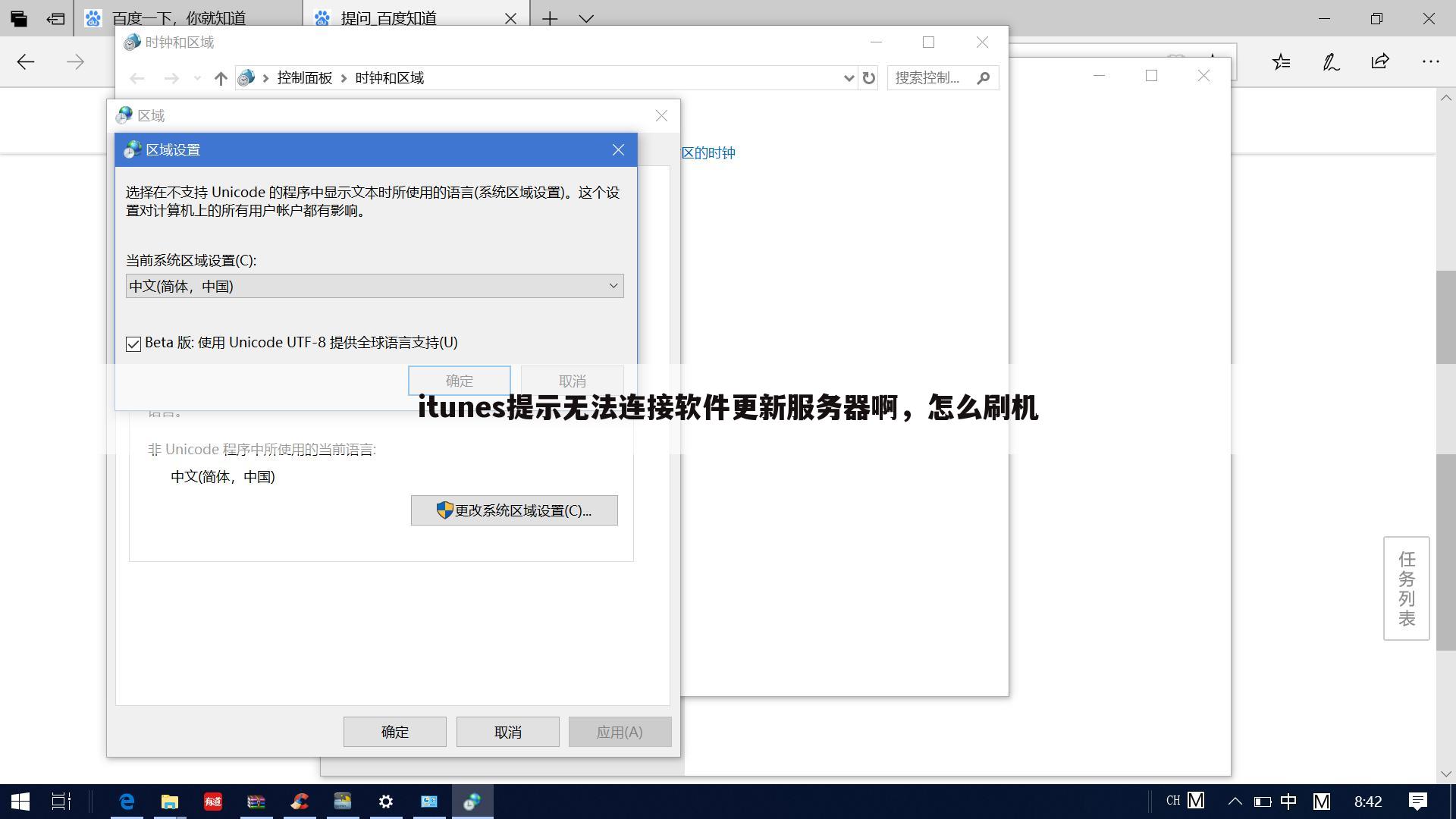Screen dimensions: 1456x819
Task: Click the 区的时钟 link
Action: pos(708,153)
